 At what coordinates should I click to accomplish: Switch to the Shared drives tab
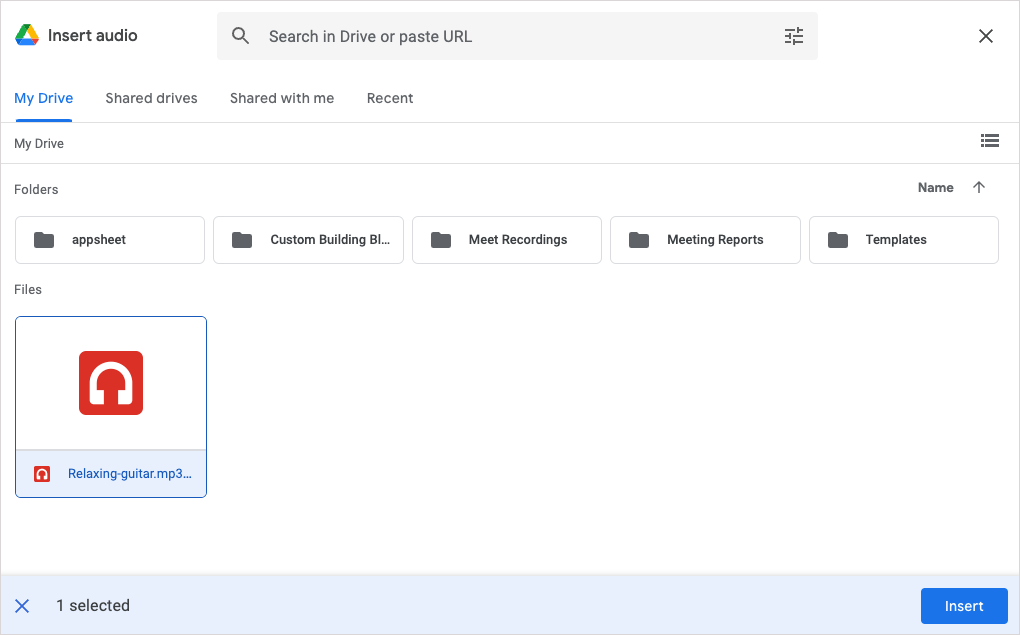click(152, 98)
